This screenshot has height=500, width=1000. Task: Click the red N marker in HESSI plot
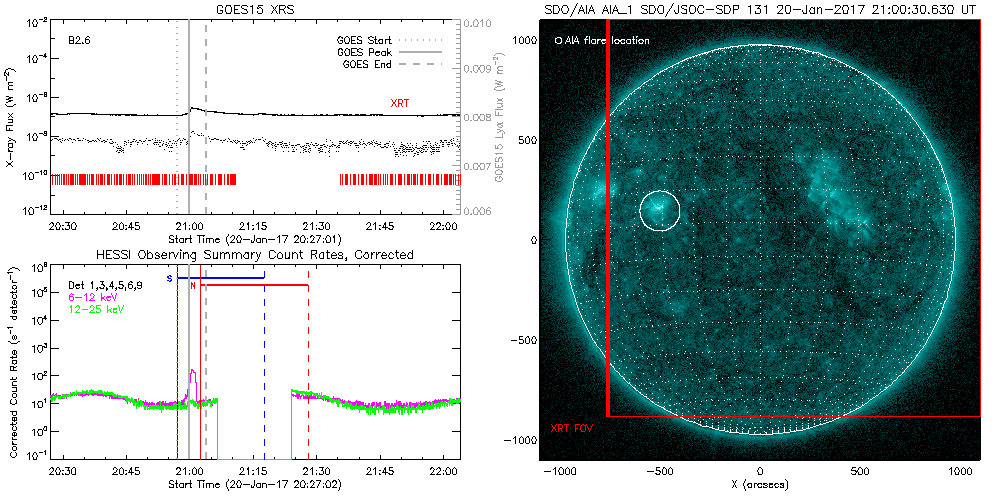click(193, 285)
